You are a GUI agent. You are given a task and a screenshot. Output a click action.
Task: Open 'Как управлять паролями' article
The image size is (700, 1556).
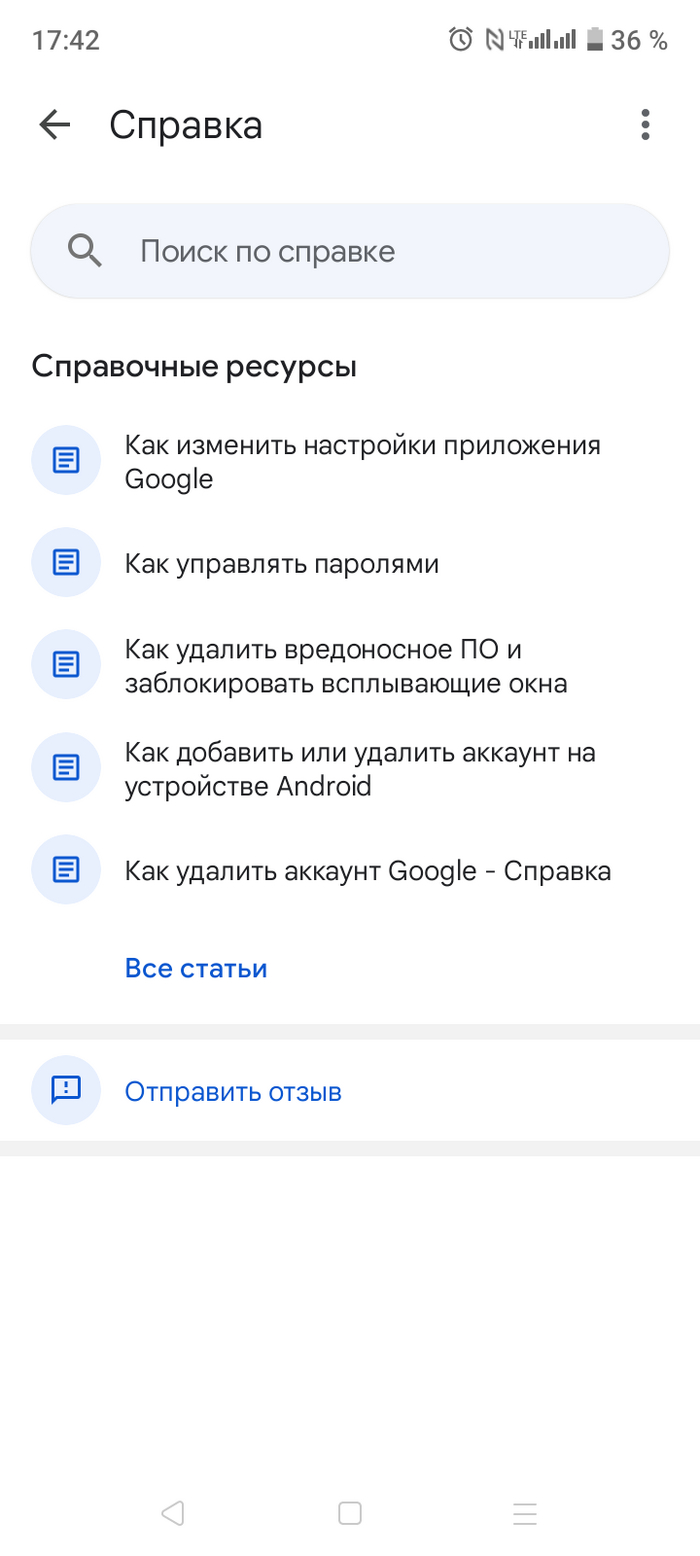282,564
